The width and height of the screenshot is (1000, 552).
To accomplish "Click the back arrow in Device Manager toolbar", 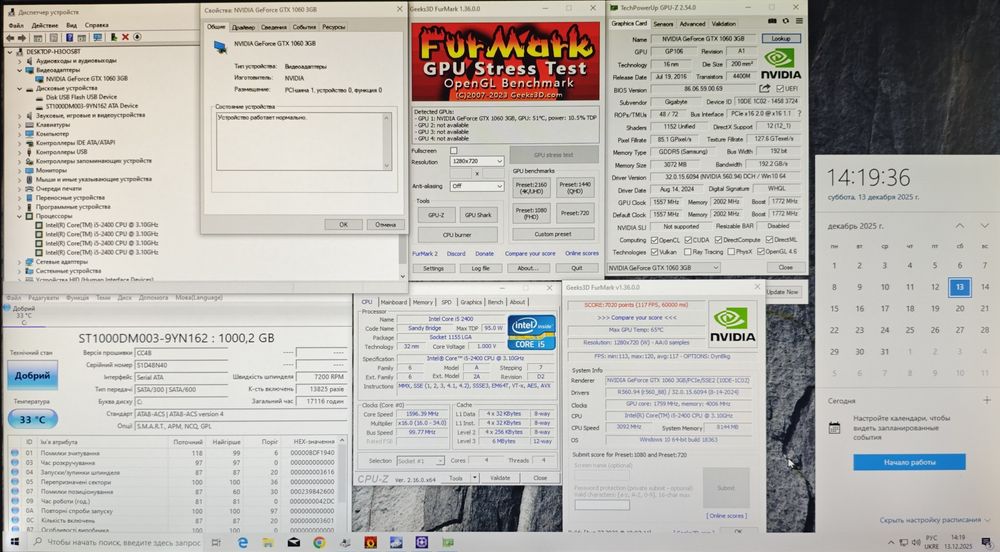I will [x=10, y=38].
